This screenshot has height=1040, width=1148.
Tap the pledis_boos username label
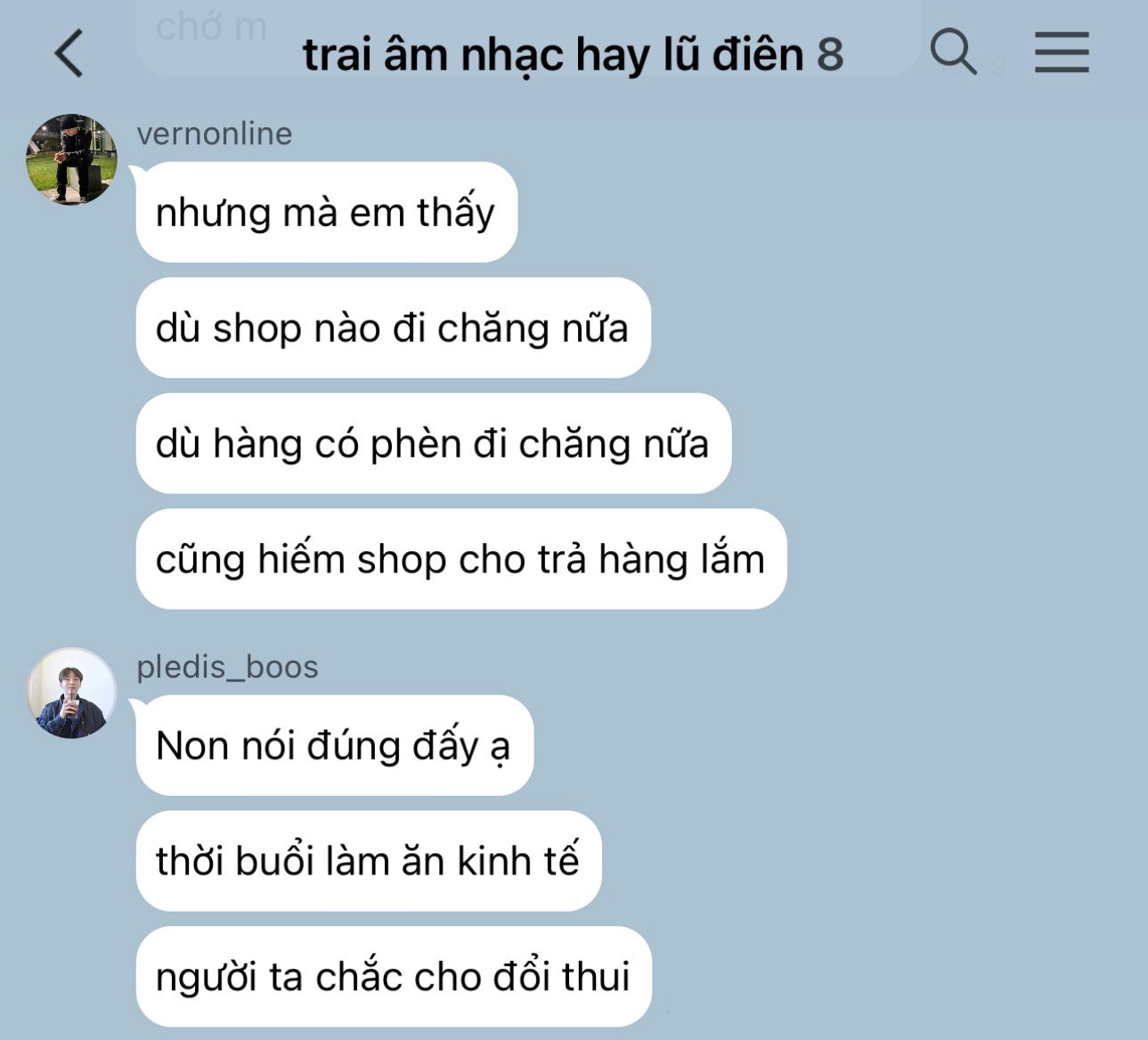[x=227, y=667]
